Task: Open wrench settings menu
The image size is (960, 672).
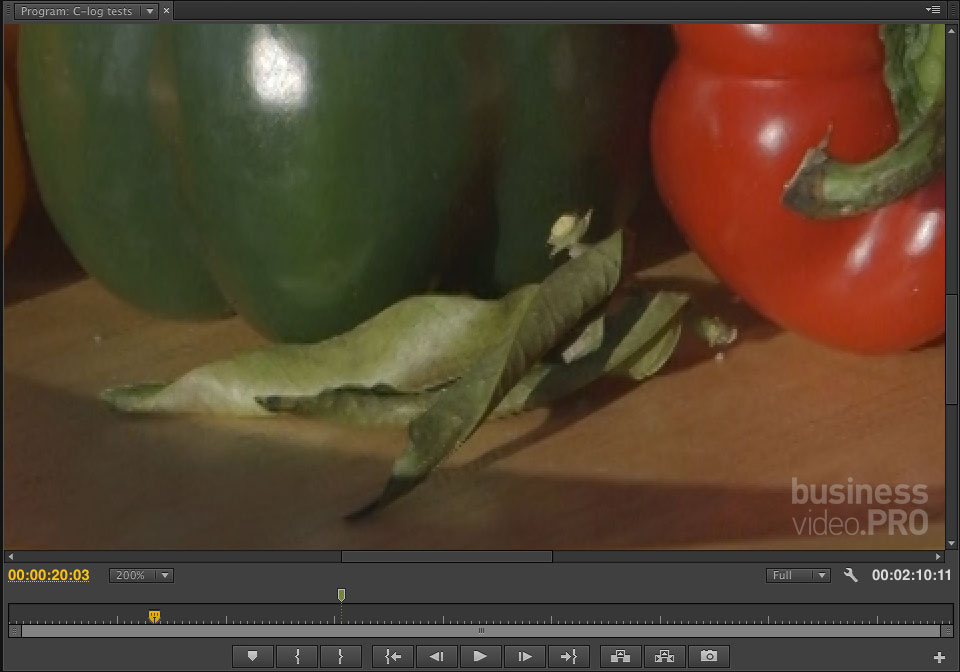Action: [x=850, y=575]
